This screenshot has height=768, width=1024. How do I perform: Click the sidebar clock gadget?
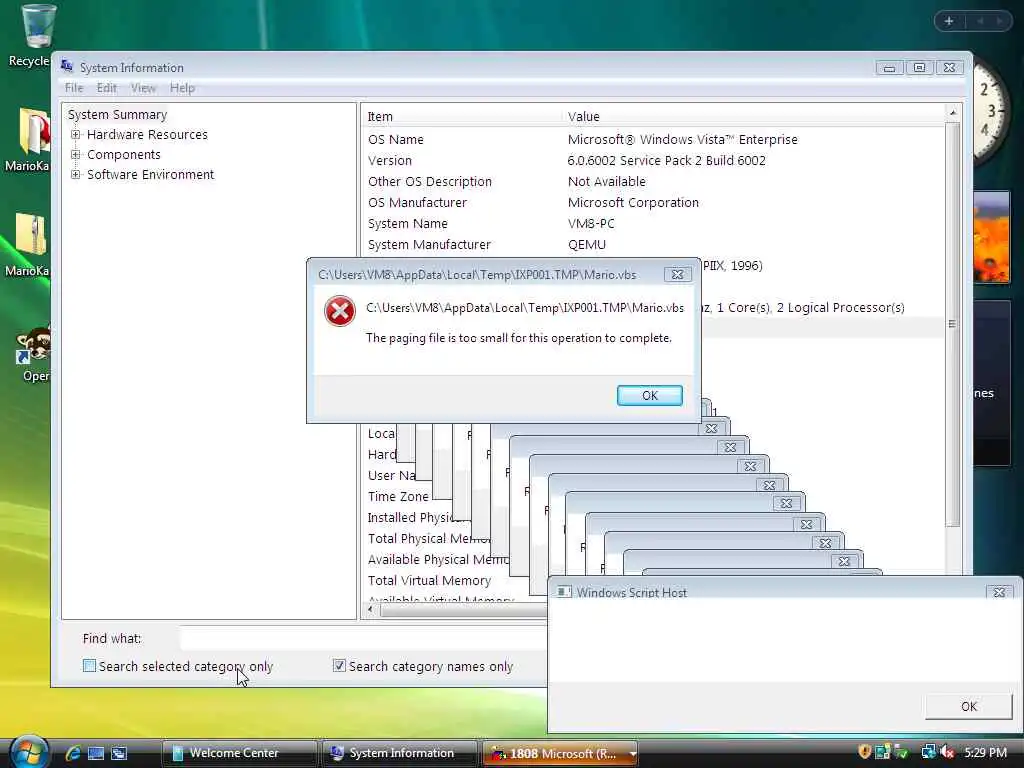pyautogui.click(x=991, y=111)
